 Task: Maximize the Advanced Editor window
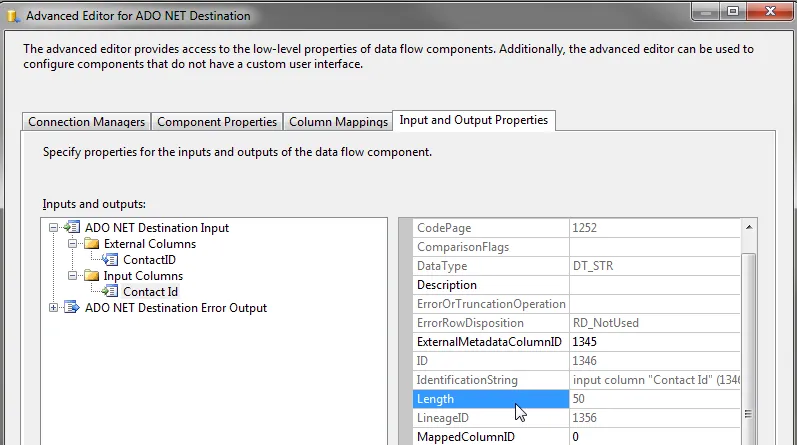tap(733, 12)
